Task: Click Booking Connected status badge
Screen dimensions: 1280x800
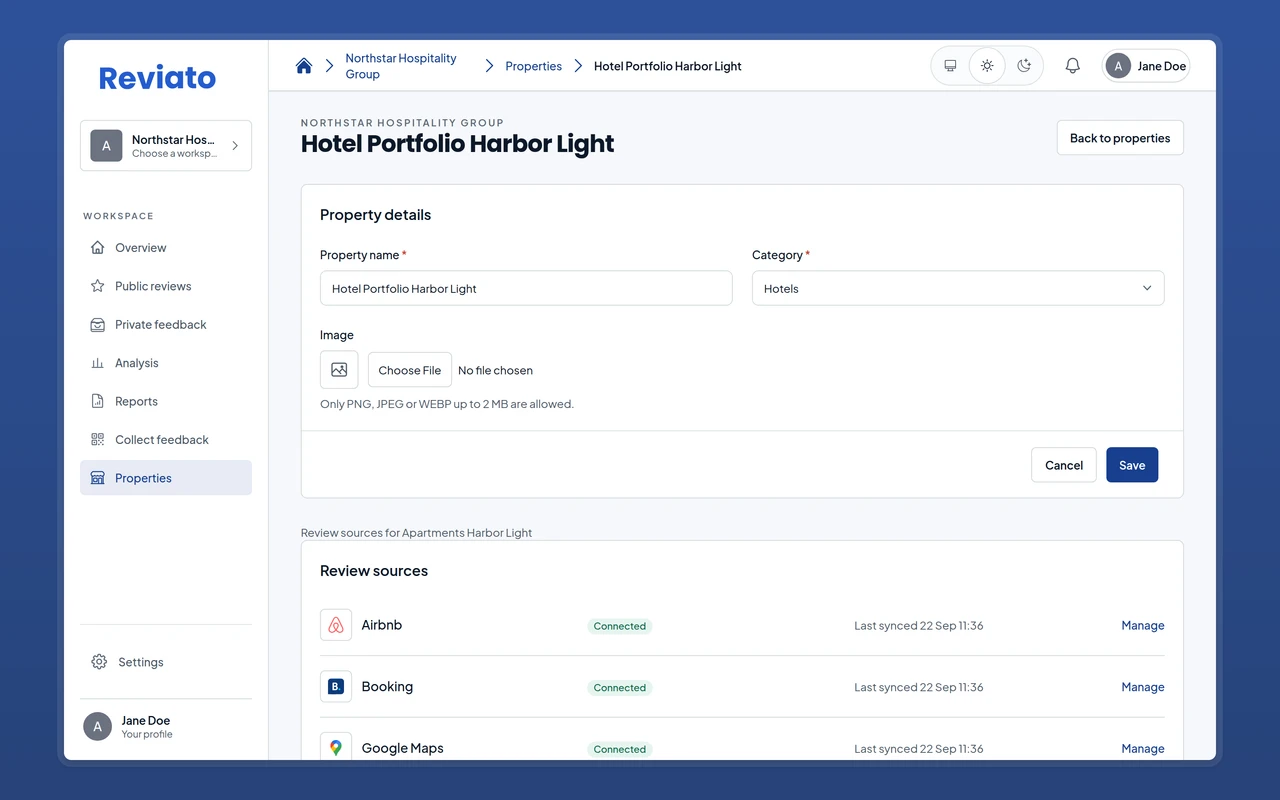Action: 620,688
